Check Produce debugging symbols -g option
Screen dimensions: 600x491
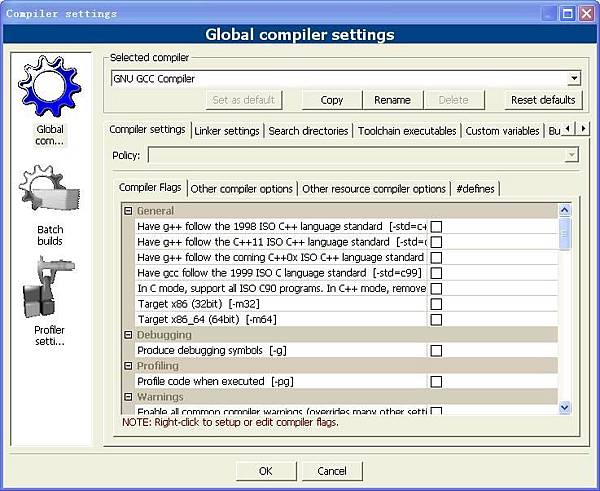tap(436, 351)
